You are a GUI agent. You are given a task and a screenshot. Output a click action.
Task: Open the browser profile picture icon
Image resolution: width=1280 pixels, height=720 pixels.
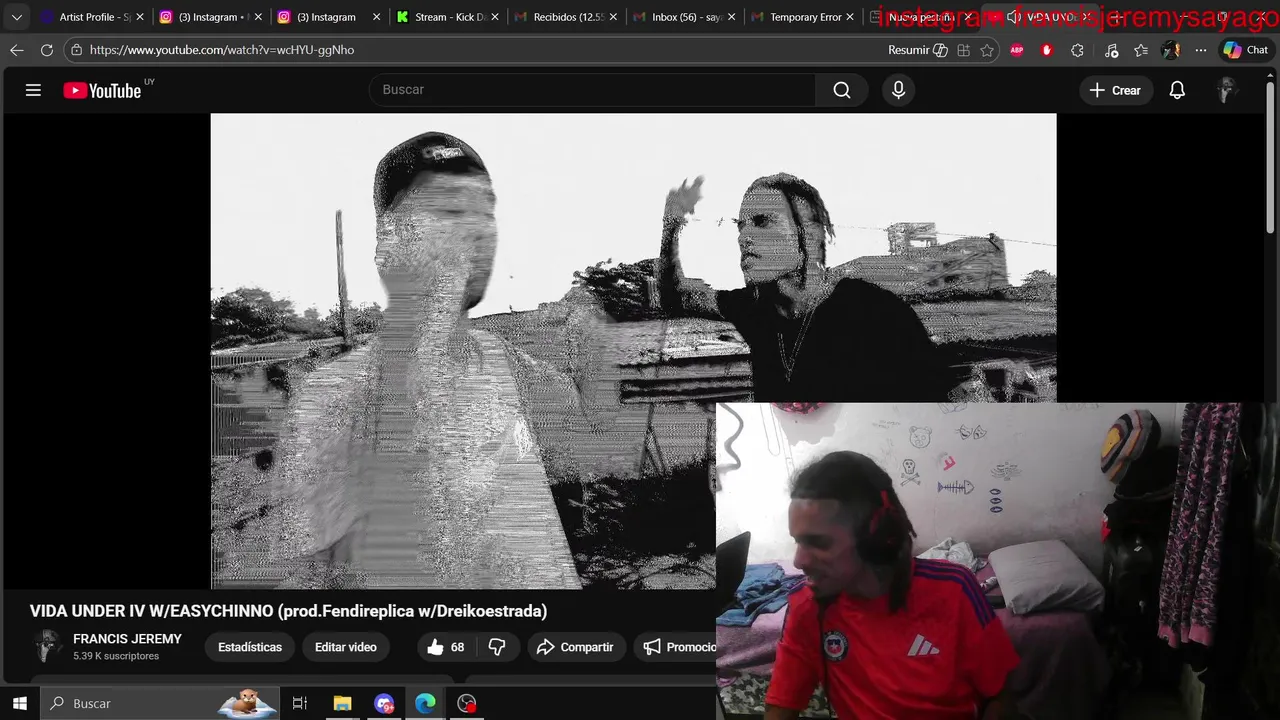[1171, 50]
